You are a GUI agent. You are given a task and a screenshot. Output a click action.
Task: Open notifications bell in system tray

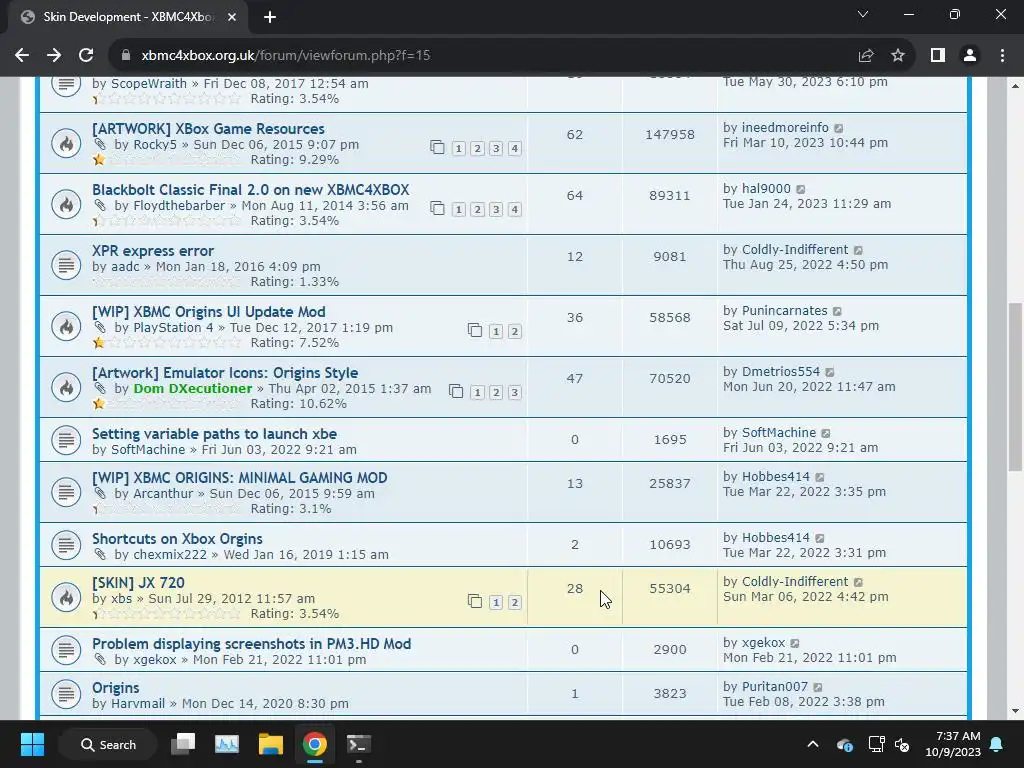point(997,744)
